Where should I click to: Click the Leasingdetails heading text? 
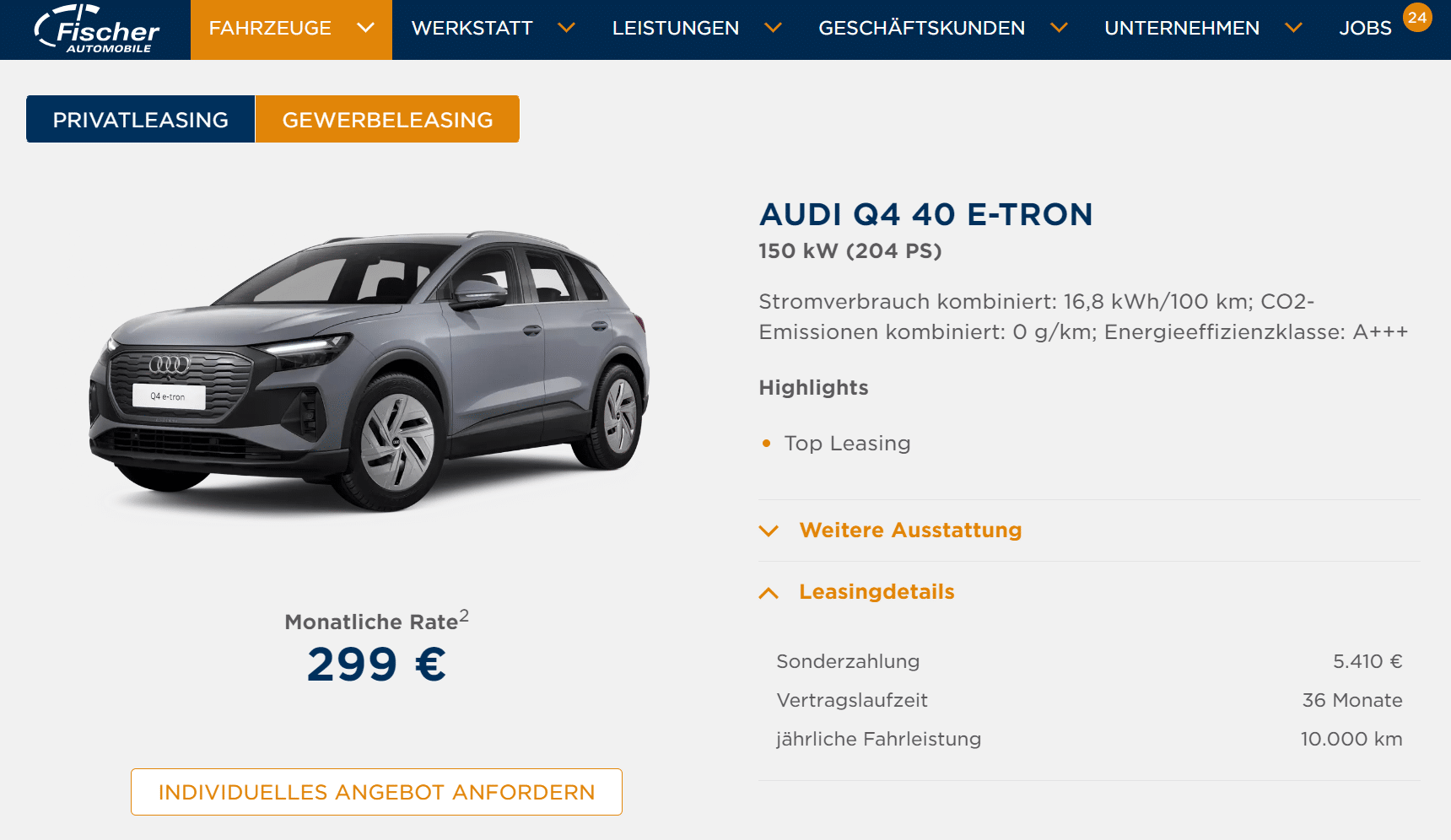coord(877,592)
